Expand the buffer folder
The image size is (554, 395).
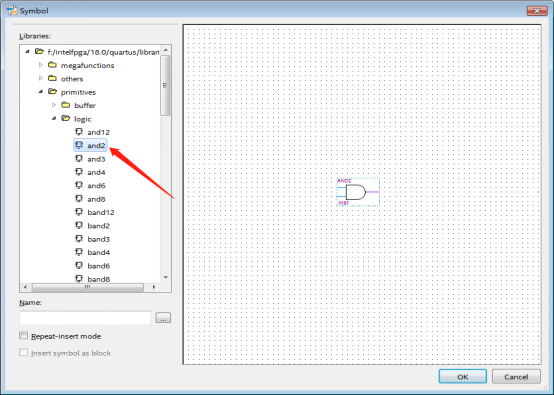tap(54, 105)
